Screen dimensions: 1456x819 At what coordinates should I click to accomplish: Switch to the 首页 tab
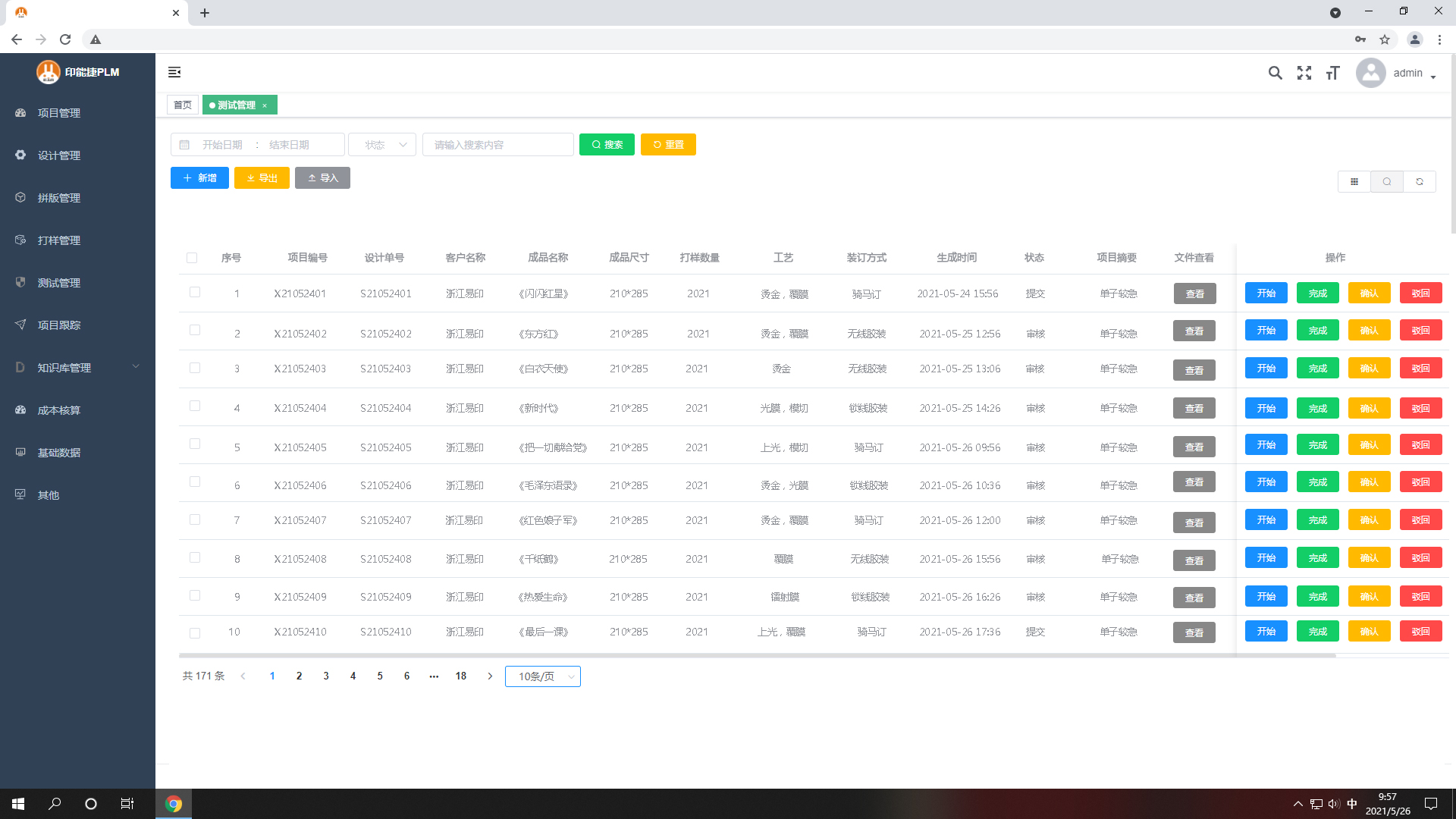pos(183,105)
